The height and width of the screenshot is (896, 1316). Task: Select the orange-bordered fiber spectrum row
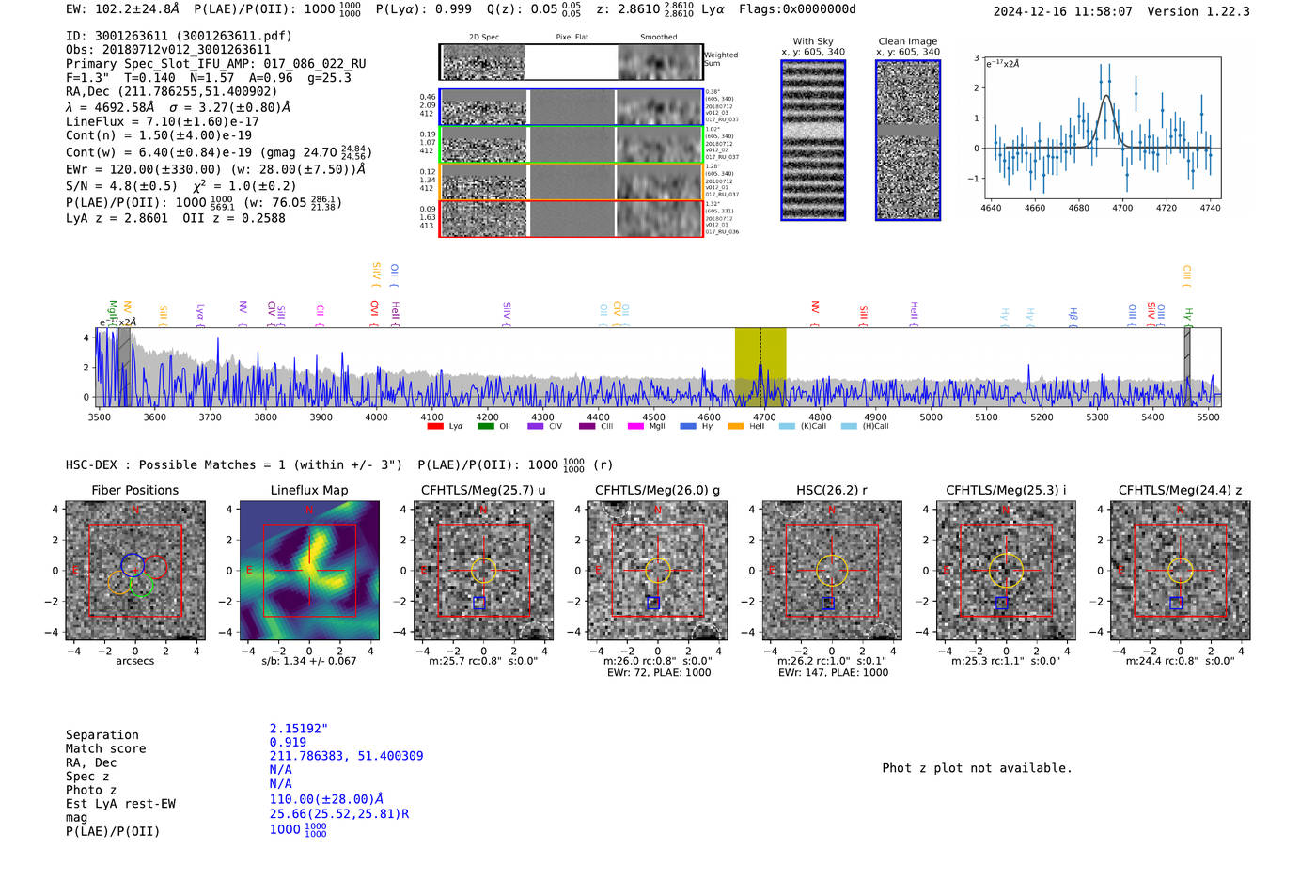571,181
